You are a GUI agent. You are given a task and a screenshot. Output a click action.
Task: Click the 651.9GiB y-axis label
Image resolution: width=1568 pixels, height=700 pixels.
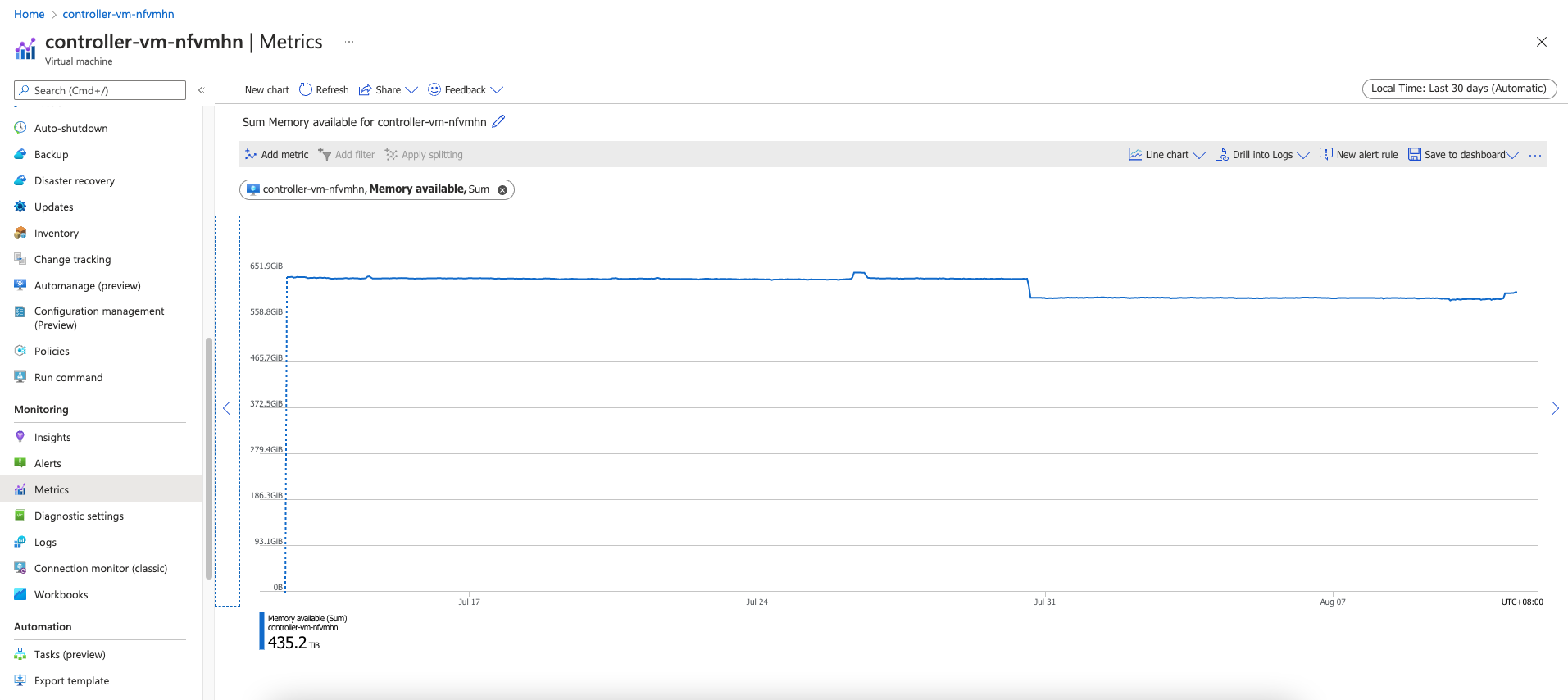coord(266,266)
